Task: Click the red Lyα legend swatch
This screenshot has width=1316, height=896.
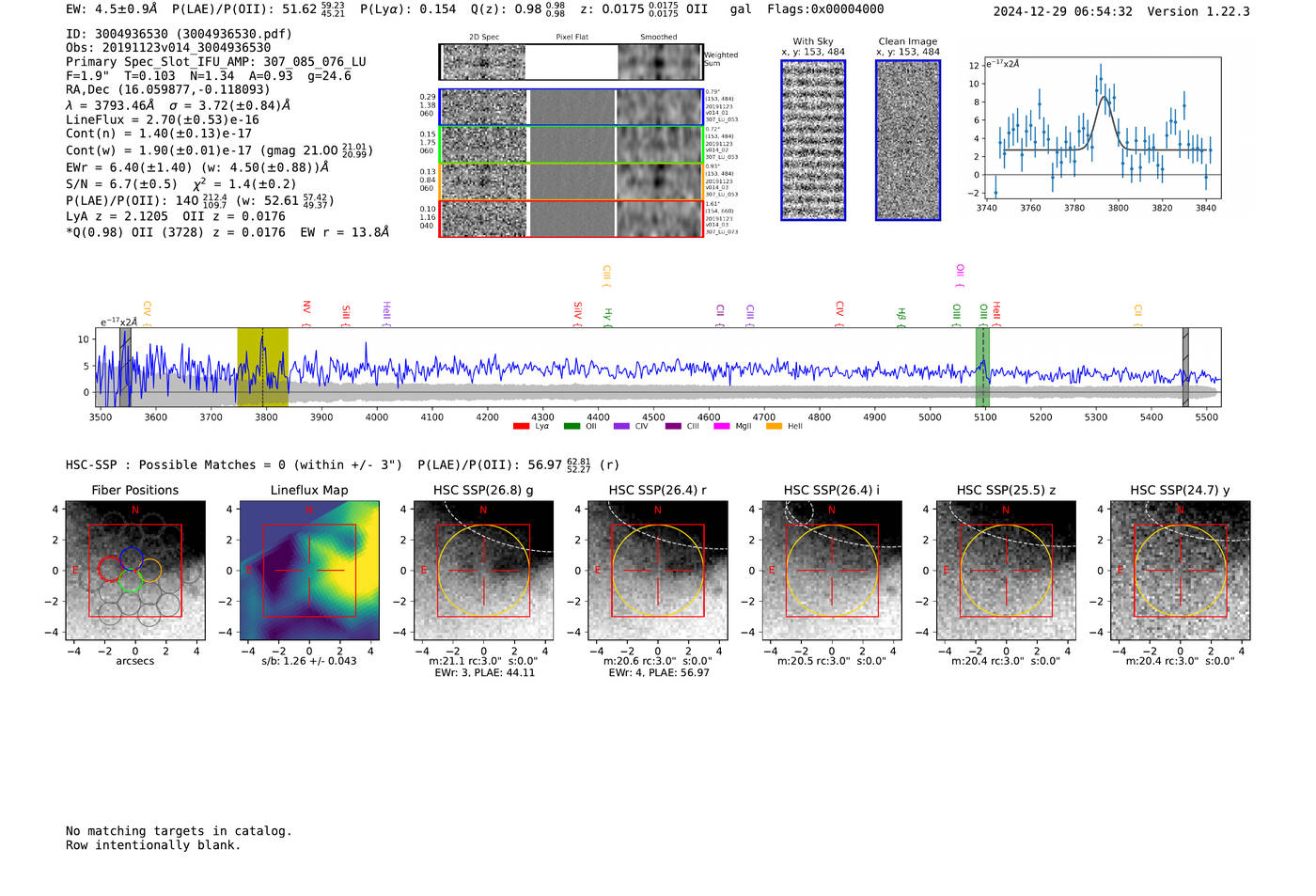Action: (x=521, y=427)
